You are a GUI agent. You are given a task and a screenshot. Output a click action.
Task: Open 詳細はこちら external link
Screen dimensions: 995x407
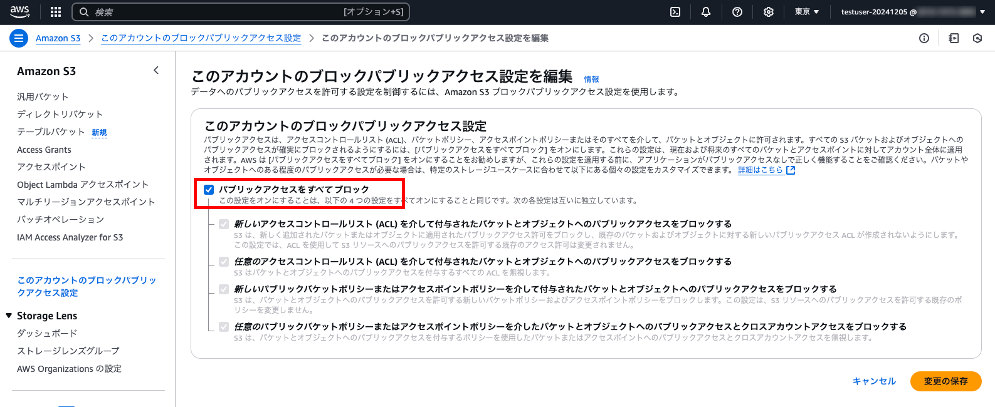(767, 171)
